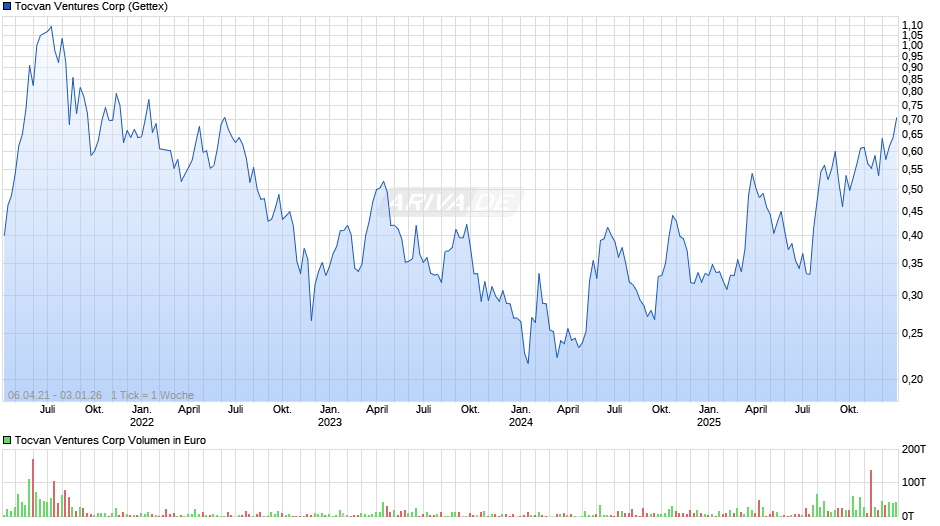Click the '0,20' price axis label
The image size is (940, 526).
click(912, 379)
